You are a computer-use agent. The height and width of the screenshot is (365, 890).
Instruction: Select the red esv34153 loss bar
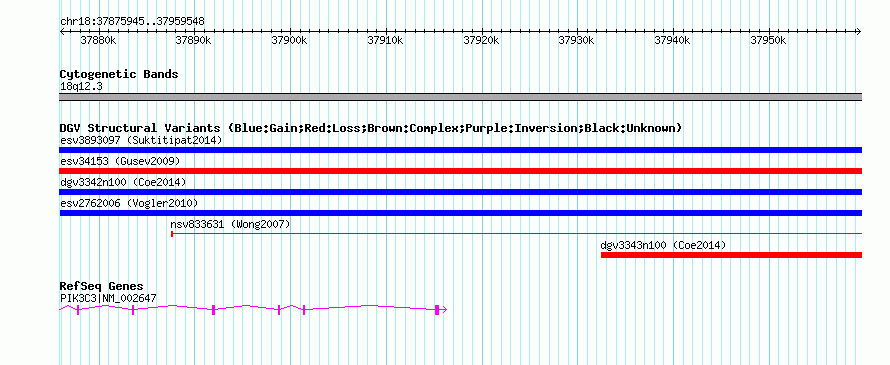(x=460, y=171)
